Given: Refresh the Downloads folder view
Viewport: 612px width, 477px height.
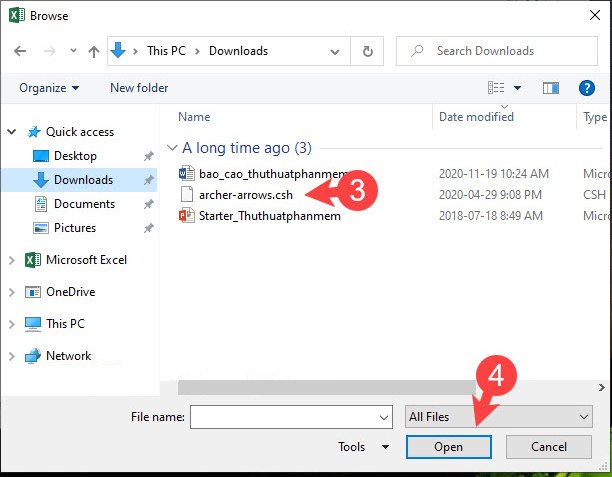Looking at the screenshot, I should [x=367, y=51].
